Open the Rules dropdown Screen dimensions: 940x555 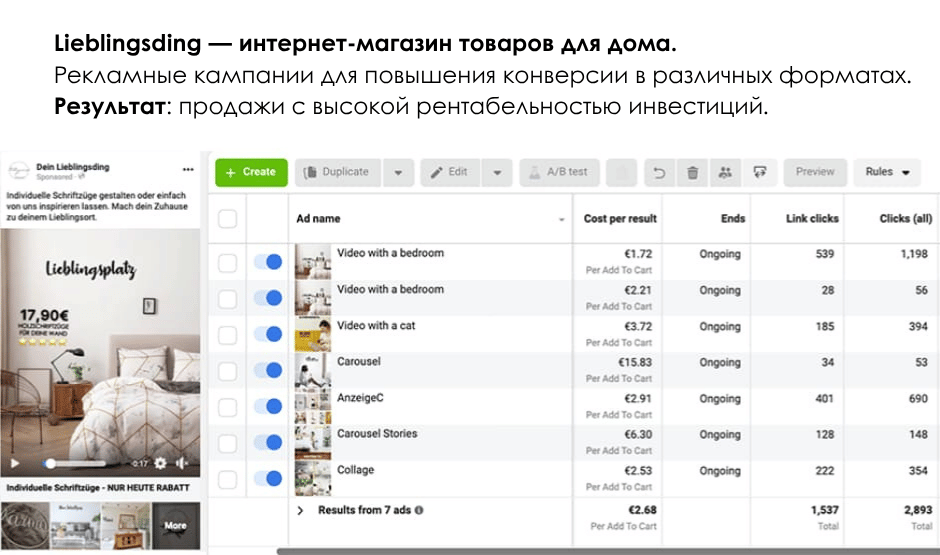pos(887,172)
